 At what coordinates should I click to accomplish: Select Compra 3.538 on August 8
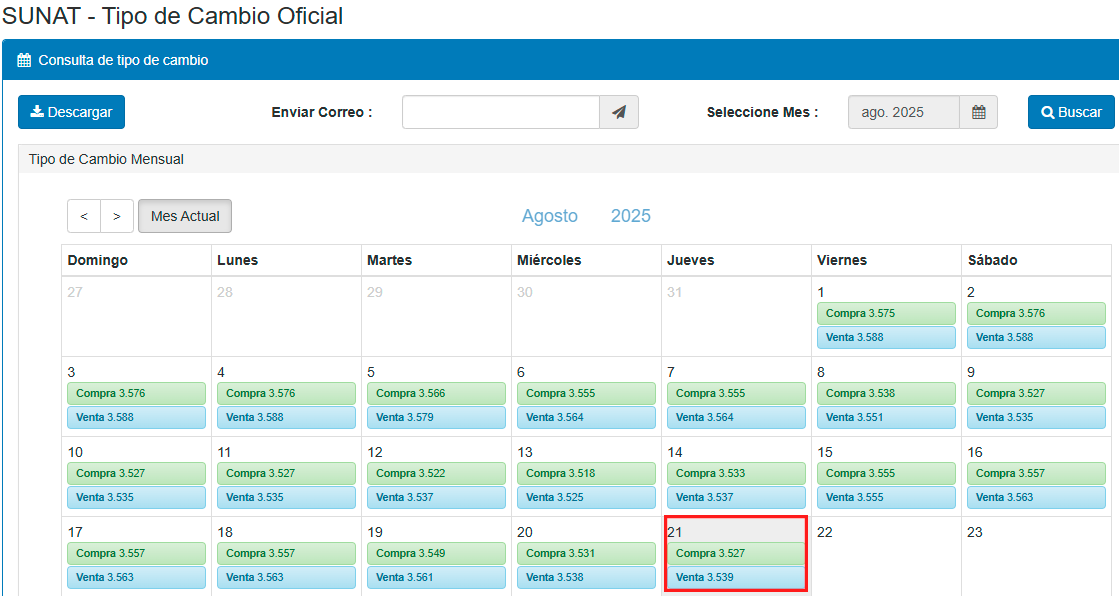pyautogui.click(x=886, y=393)
